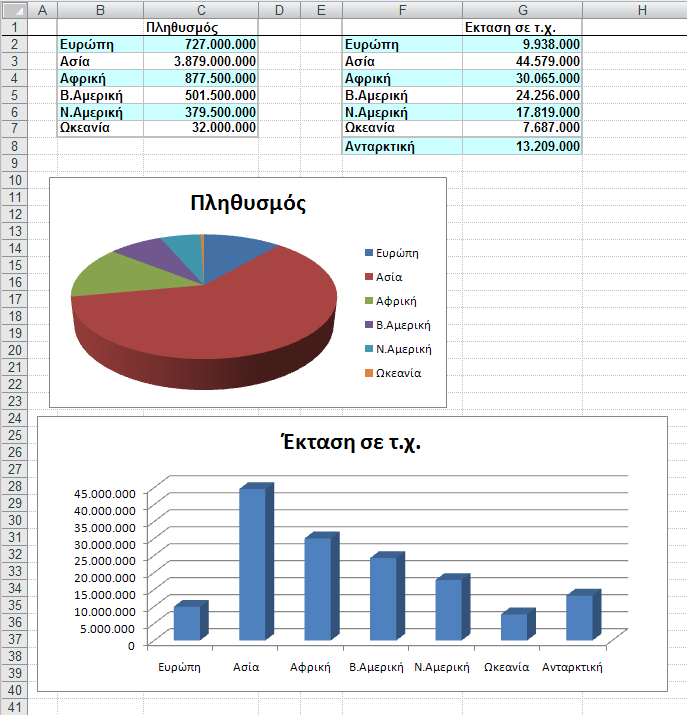Select column H header

click(x=640, y=9)
